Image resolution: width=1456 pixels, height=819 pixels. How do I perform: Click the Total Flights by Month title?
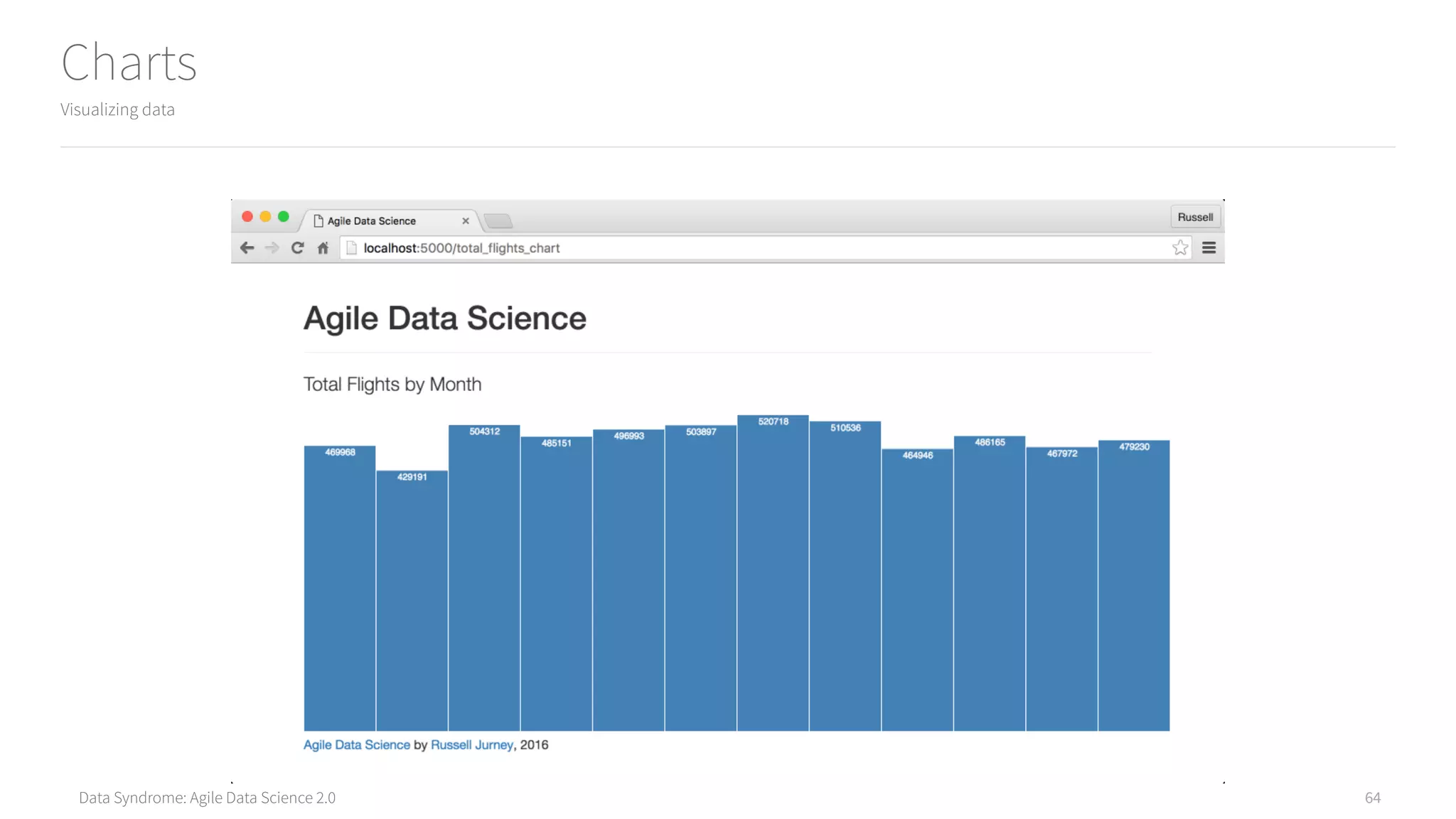pos(392,385)
